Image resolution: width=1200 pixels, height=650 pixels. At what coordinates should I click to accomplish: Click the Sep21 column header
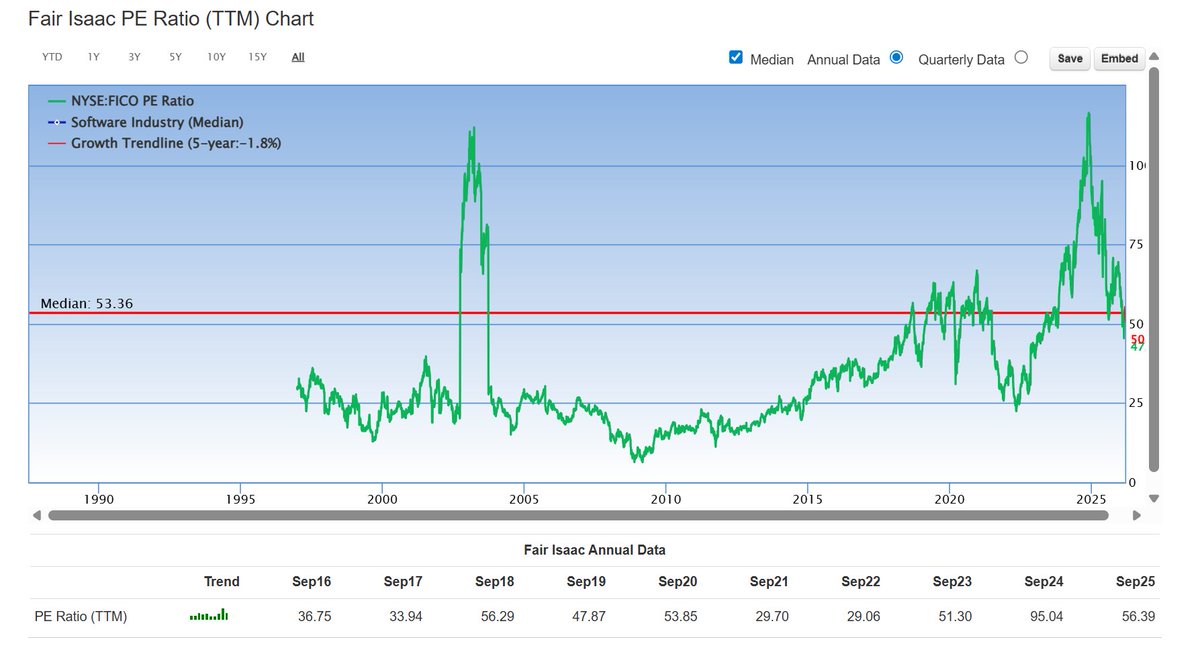(x=769, y=581)
